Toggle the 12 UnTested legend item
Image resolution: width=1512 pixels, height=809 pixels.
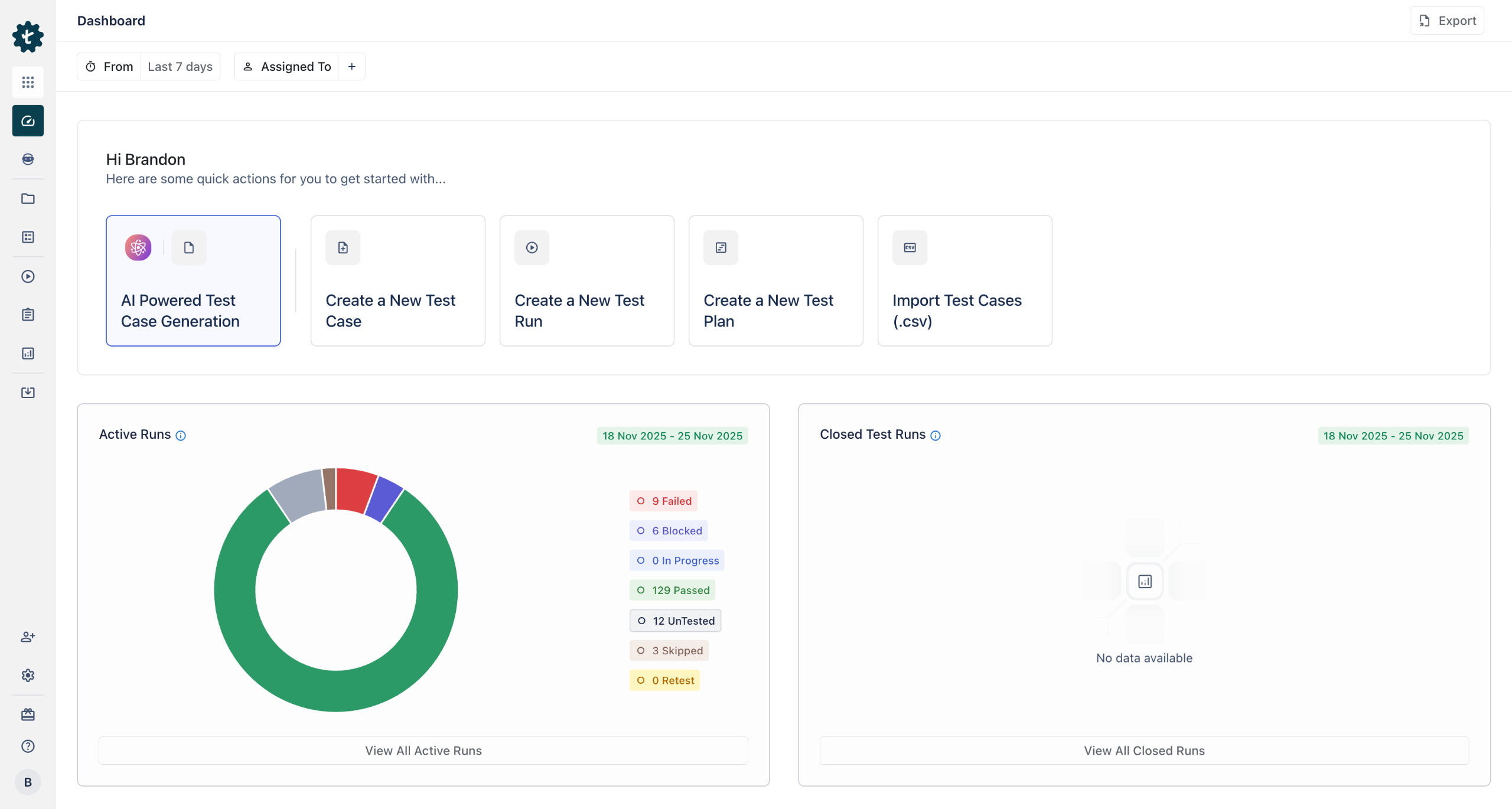[x=675, y=621]
